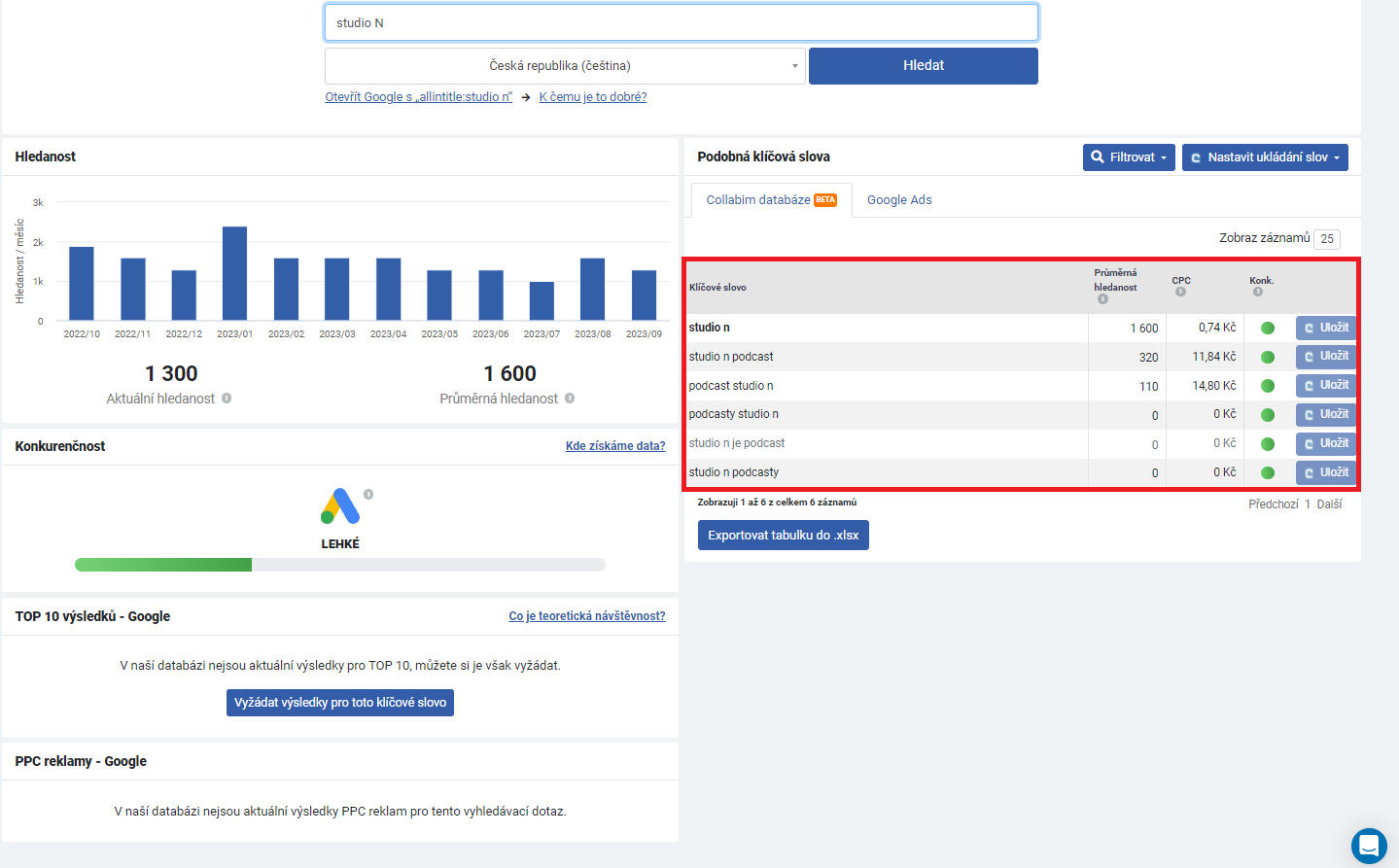Open the chat support bubble icon
The image size is (1399, 868).
pyautogui.click(x=1369, y=847)
